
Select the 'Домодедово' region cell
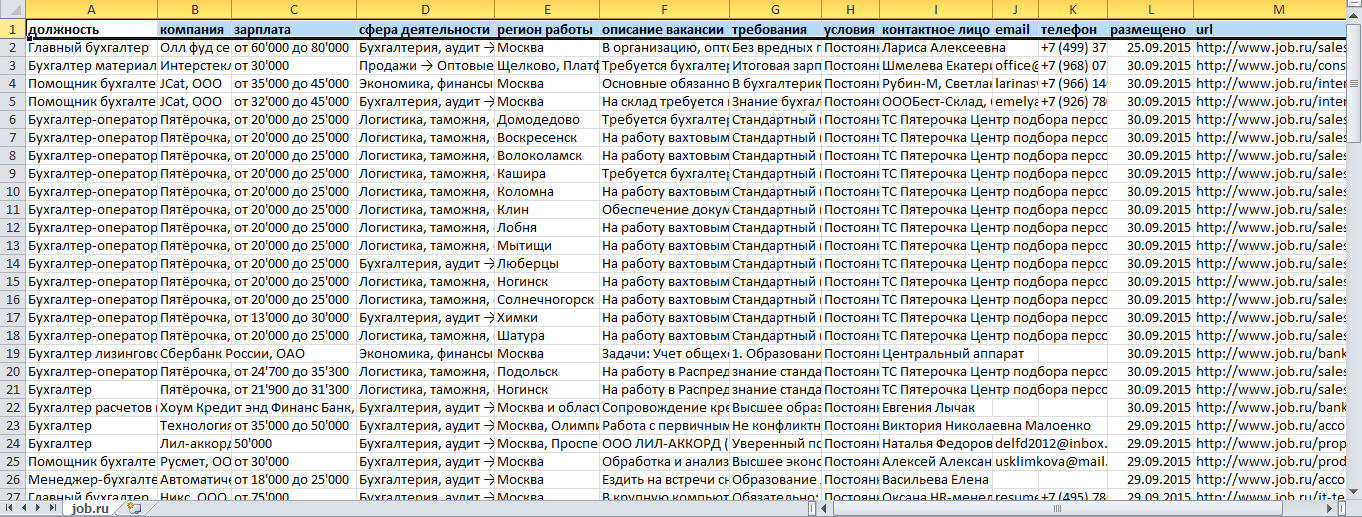(x=547, y=119)
